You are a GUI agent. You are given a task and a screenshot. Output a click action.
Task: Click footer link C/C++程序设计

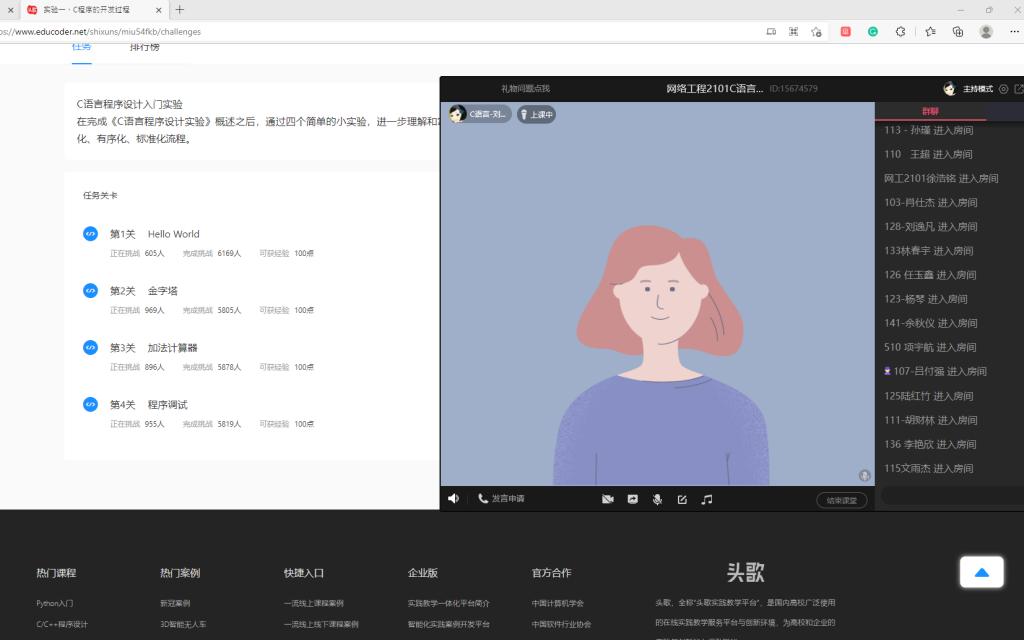coord(62,624)
